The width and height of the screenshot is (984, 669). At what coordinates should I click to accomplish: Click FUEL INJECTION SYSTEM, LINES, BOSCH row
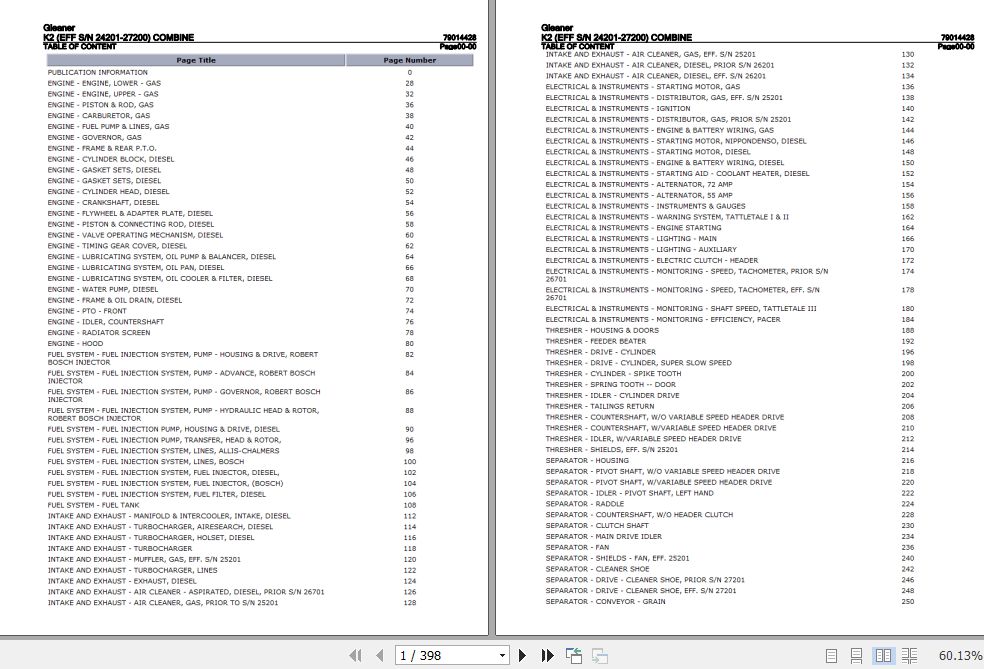click(x=146, y=462)
